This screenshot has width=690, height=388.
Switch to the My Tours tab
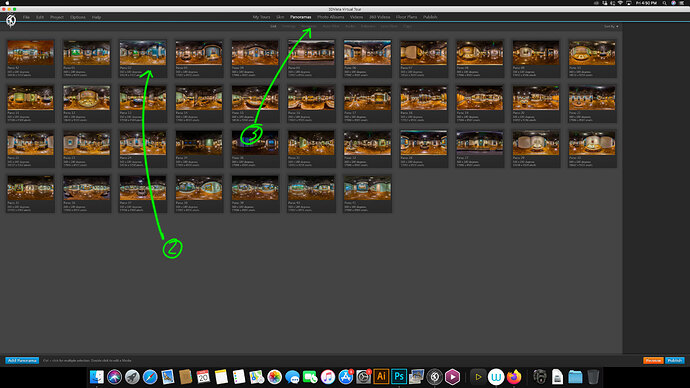coord(261,17)
